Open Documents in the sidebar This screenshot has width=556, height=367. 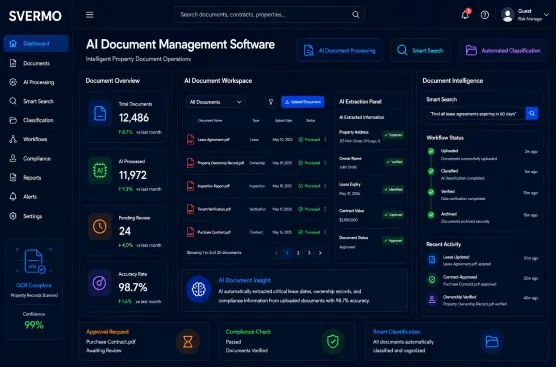click(x=36, y=63)
